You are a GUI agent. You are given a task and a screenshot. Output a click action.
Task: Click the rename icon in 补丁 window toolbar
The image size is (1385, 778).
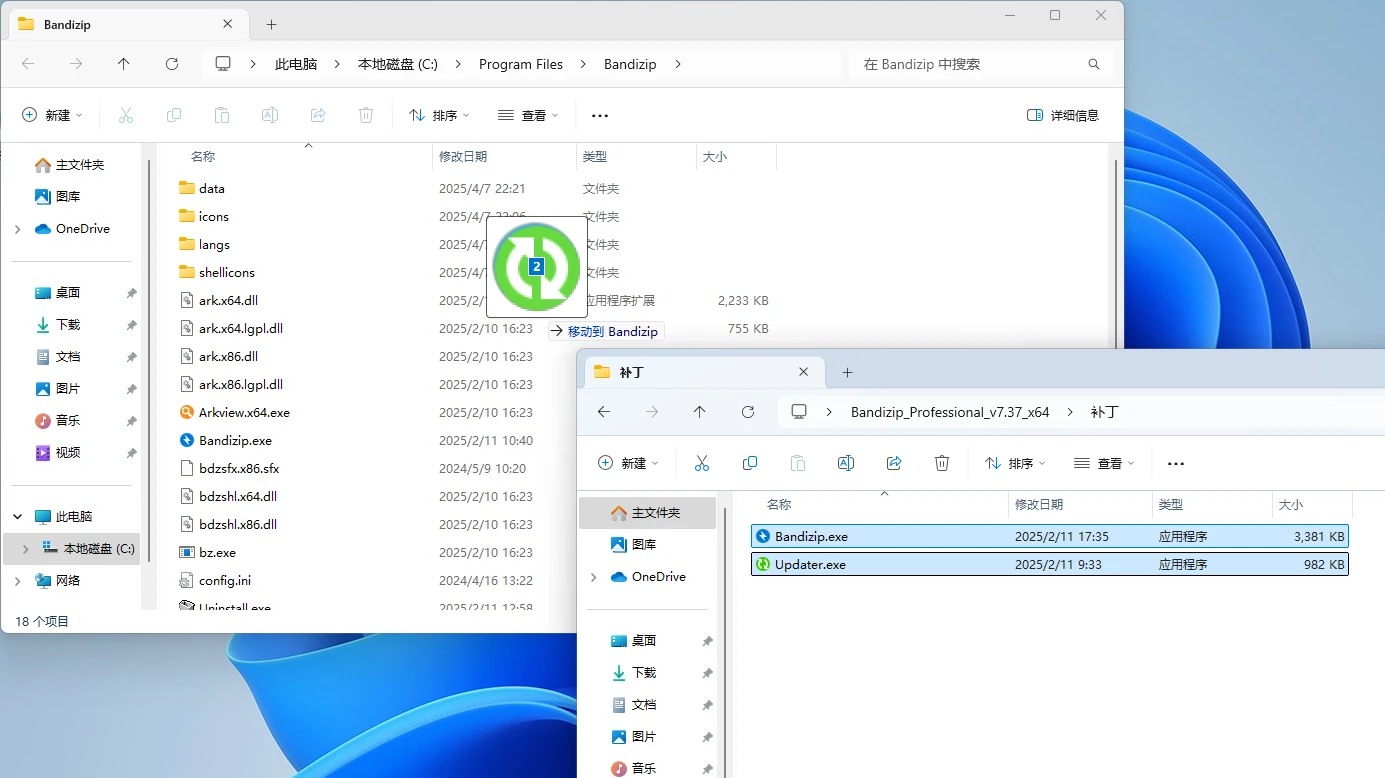pos(846,464)
